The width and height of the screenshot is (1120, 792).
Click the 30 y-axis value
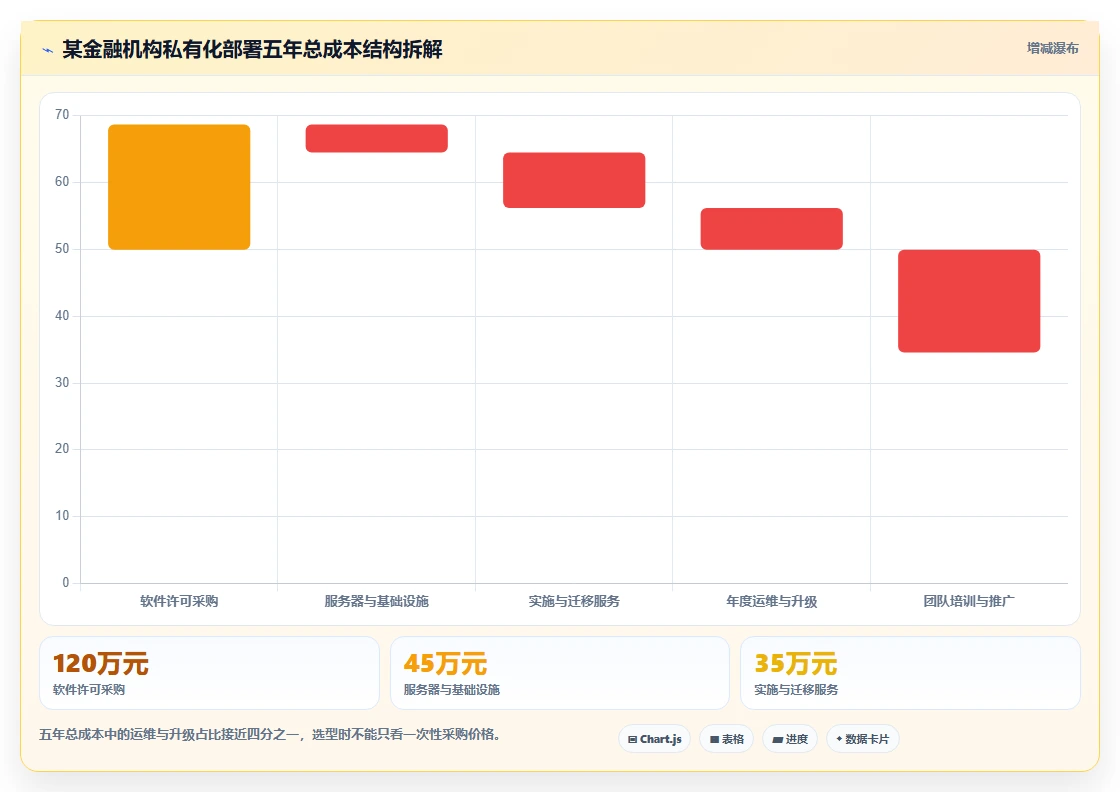(62, 383)
